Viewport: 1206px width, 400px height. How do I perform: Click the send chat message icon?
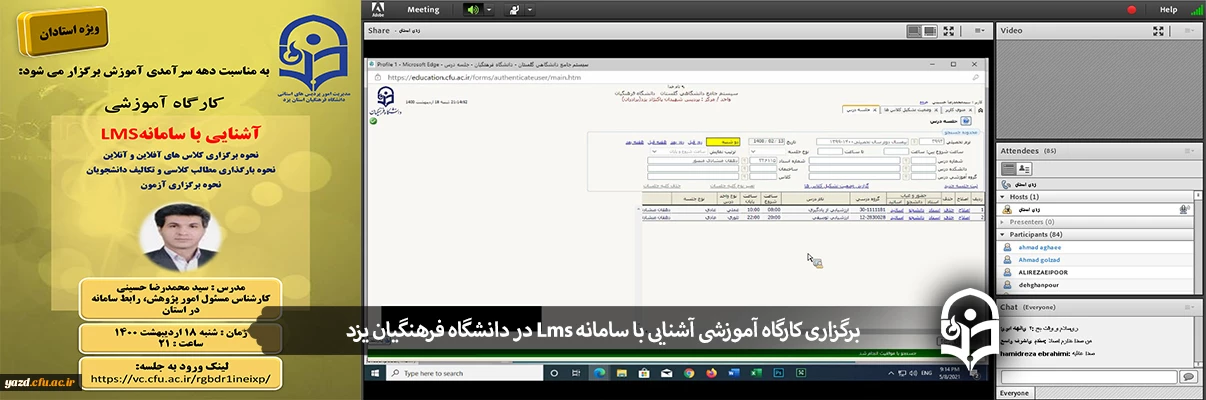(1187, 377)
